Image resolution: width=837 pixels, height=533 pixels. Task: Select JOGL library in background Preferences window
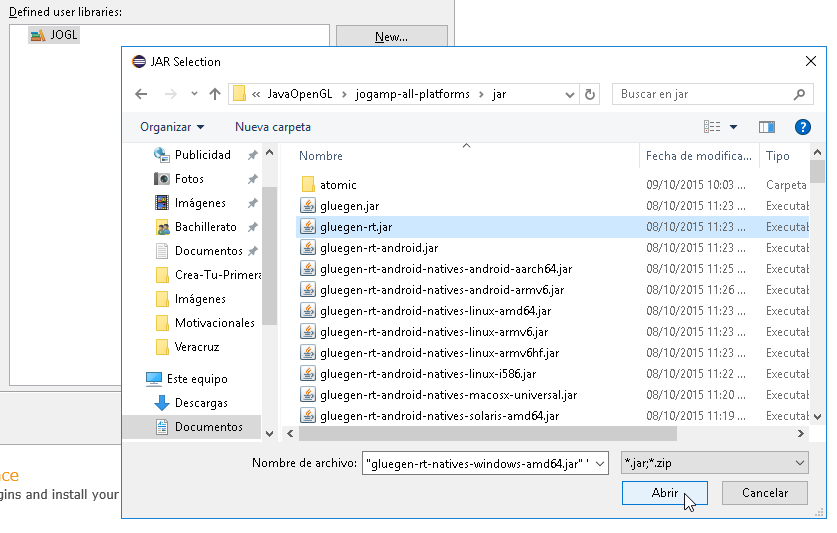click(x=54, y=35)
